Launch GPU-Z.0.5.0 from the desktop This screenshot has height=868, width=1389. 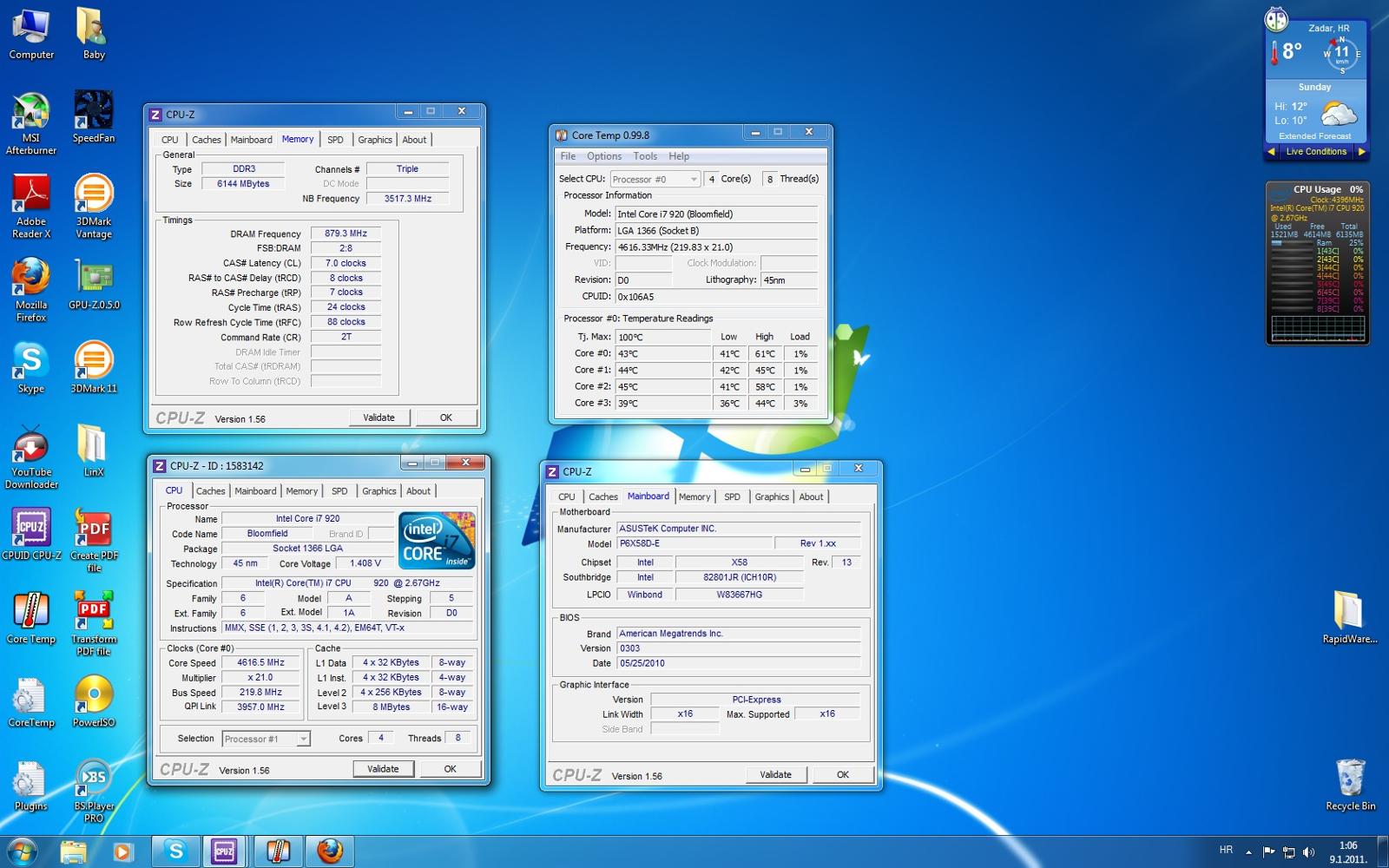(94, 285)
